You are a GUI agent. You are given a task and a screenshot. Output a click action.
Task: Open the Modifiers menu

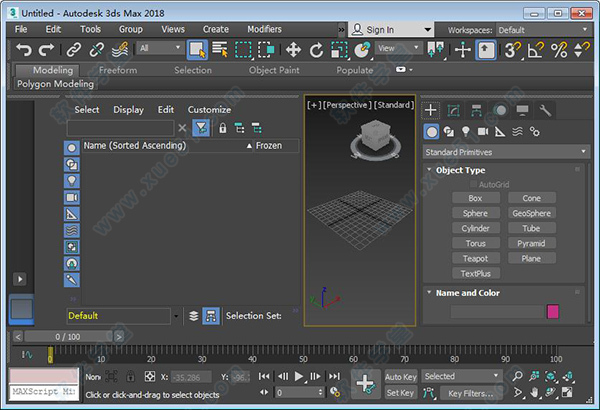(x=264, y=29)
